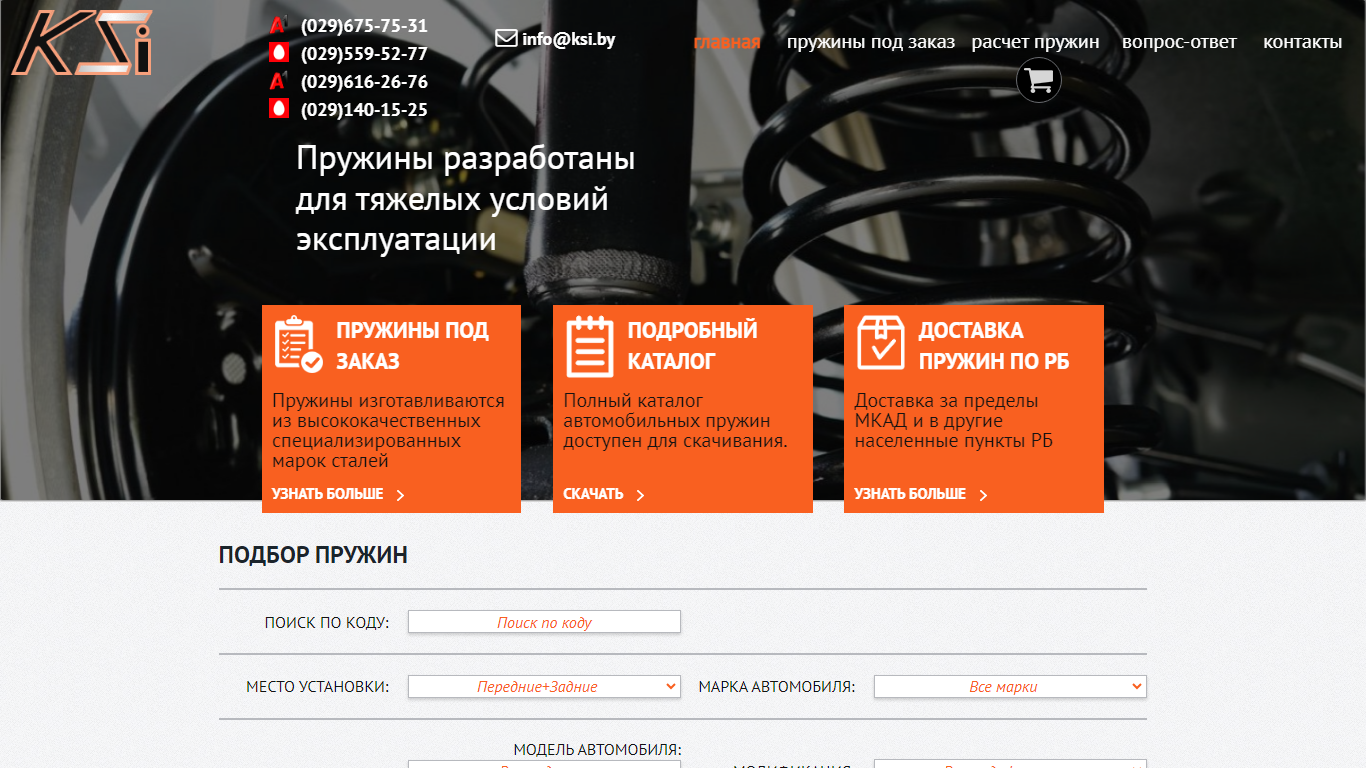1366x768 pixels.
Task: Click ПОДБОР ПРУЖИН heading
Action: coord(313,555)
